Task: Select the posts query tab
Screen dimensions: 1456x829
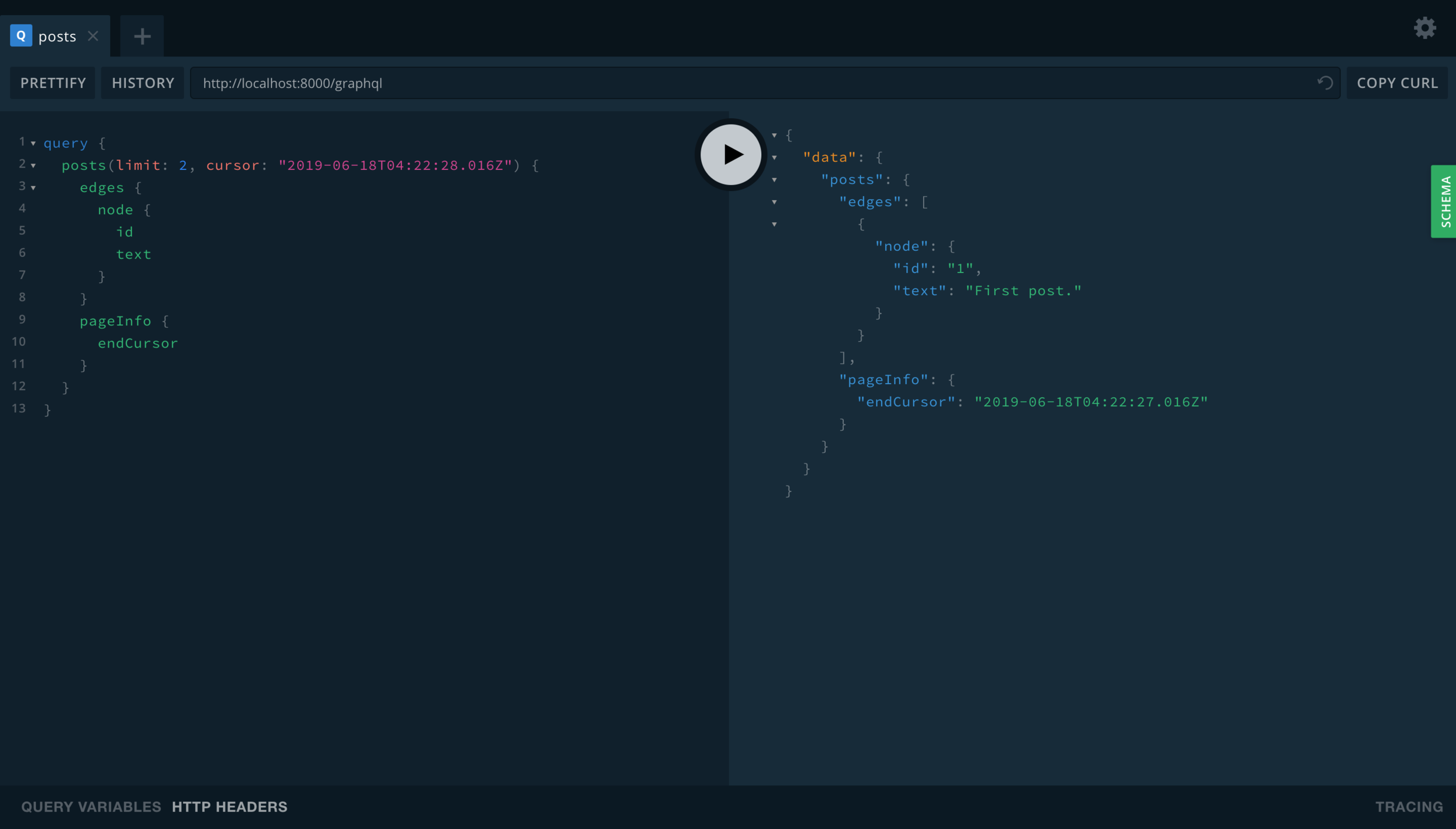Action: [55, 36]
